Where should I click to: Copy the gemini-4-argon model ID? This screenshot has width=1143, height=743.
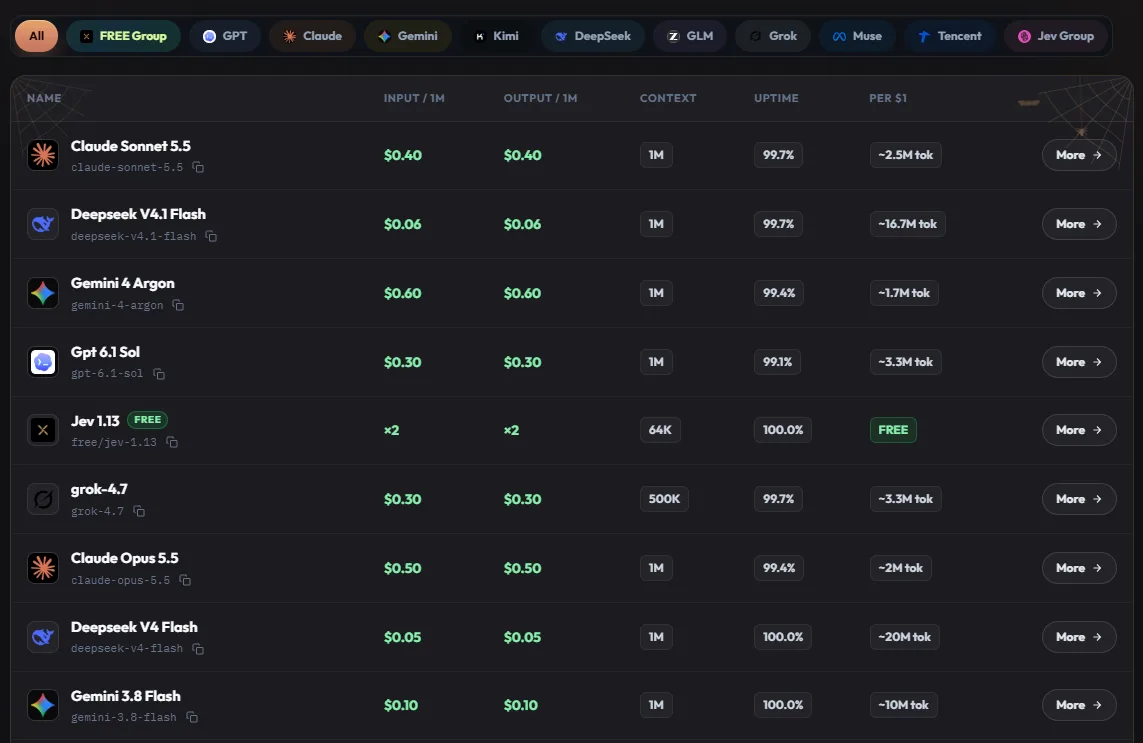click(x=178, y=306)
